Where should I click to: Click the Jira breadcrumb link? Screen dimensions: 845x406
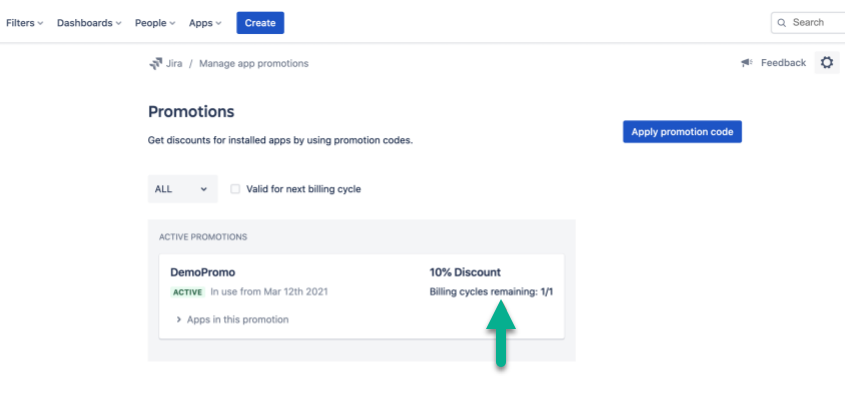pyautogui.click(x=174, y=63)
